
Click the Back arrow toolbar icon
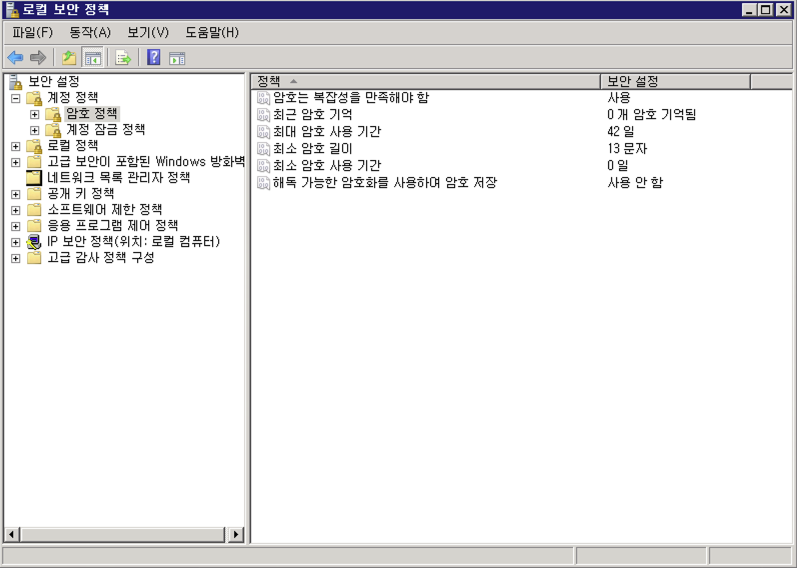click(15, 58)
